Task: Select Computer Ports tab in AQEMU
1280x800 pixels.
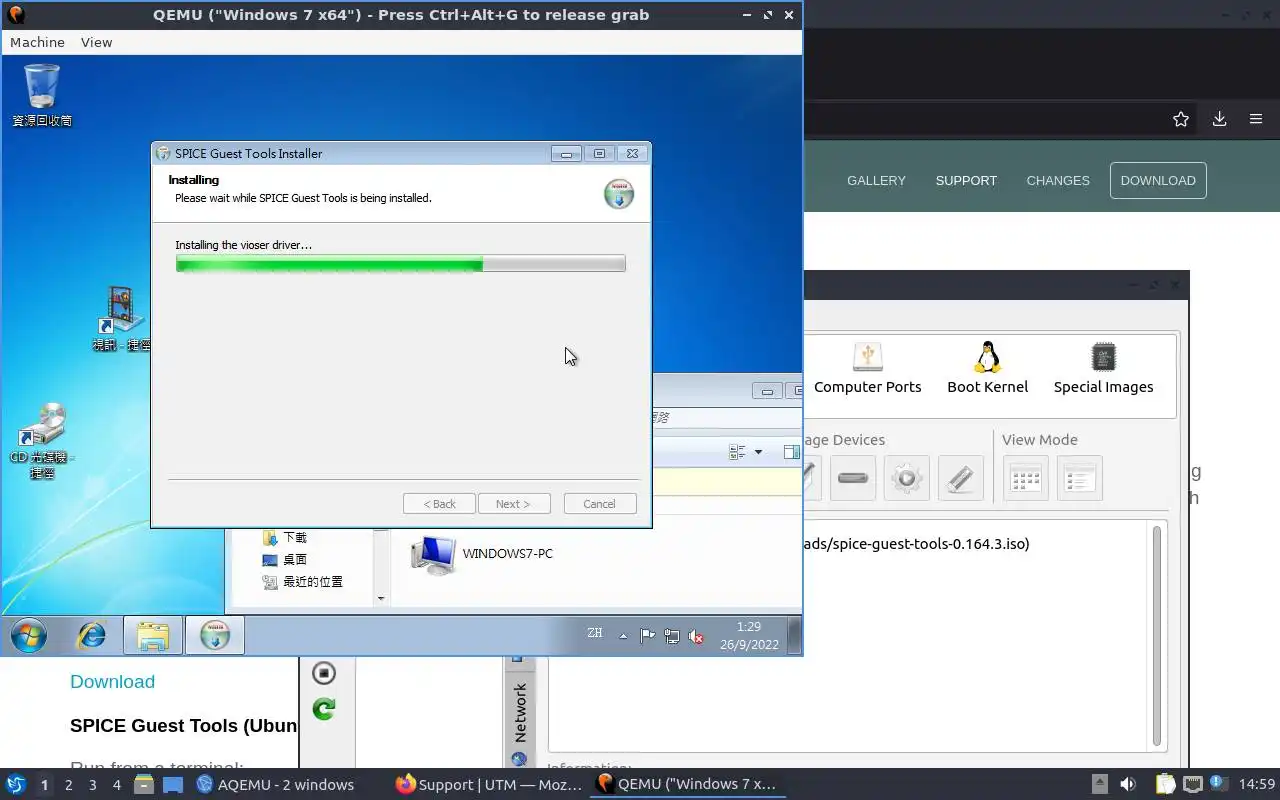Action: tap(867, 368)
